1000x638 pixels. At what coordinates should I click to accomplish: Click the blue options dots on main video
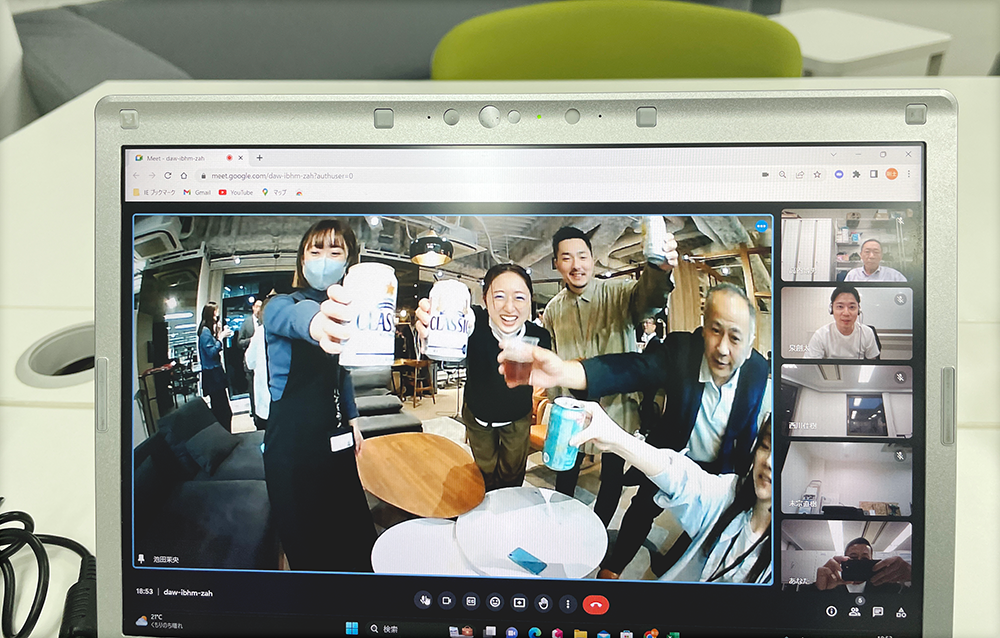(x=761, y=226)
